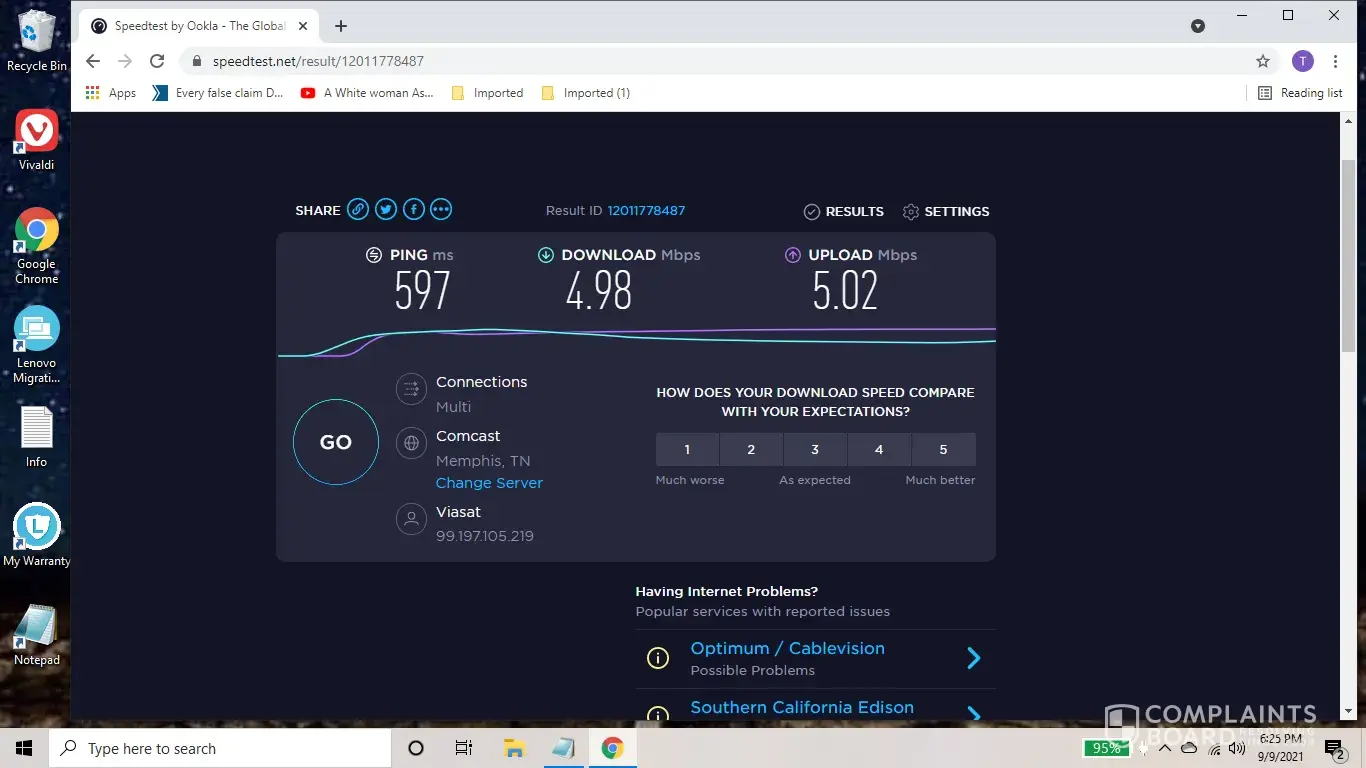
Task: Open File Explorer from the taskbar
Action: (514, 748)
